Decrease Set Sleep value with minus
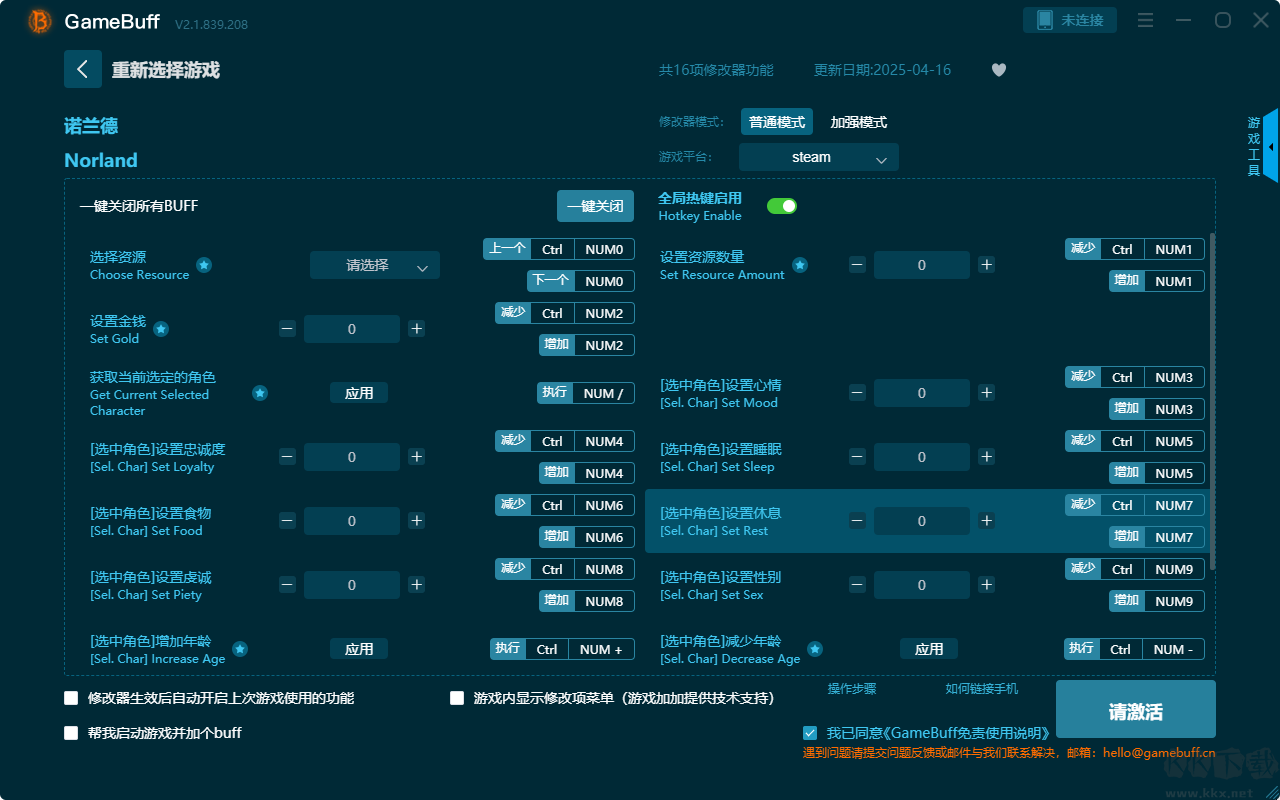Viewport: 1280px width, 800px height. (x=857, y=457)
